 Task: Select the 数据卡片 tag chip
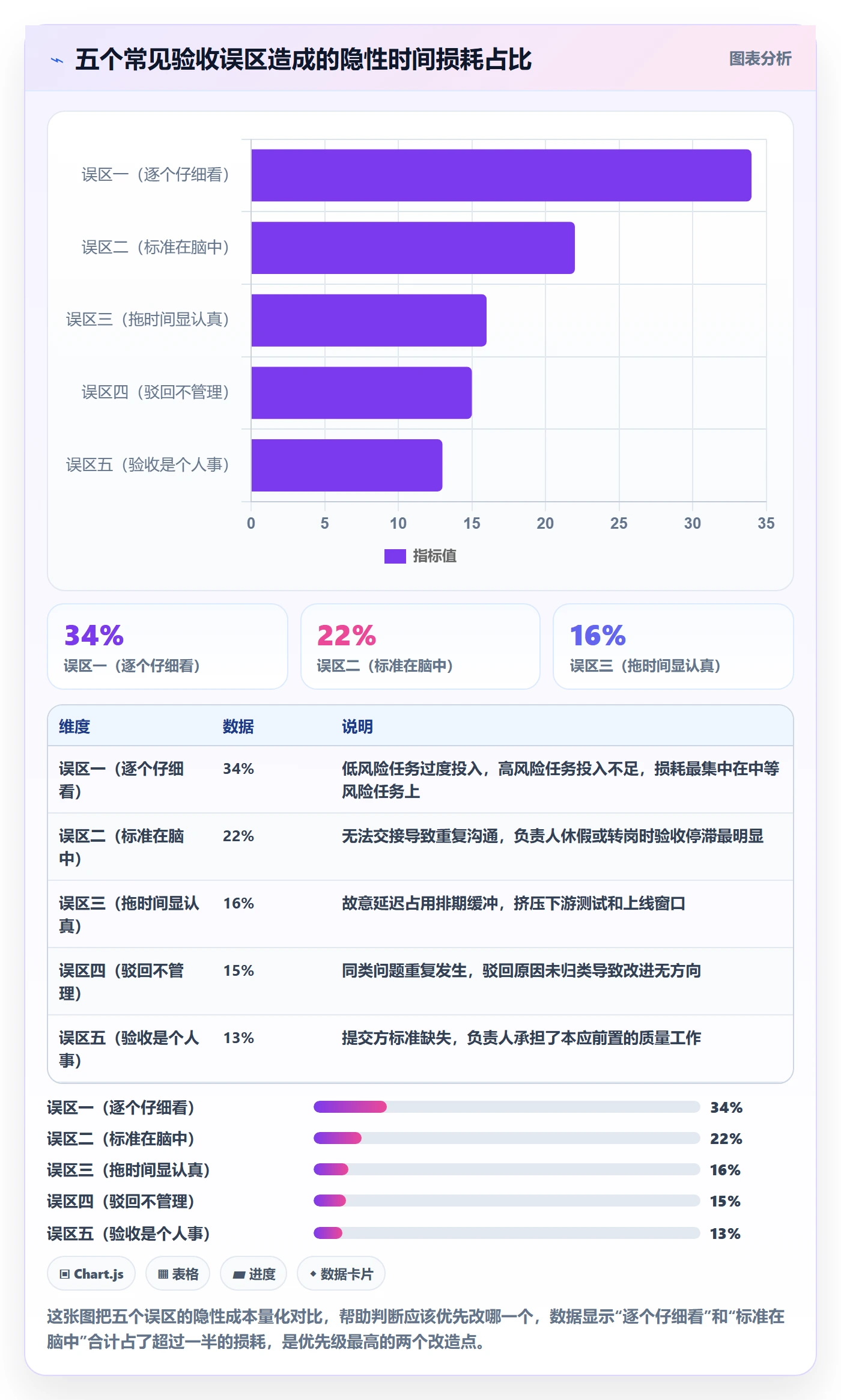(341, 1274)
